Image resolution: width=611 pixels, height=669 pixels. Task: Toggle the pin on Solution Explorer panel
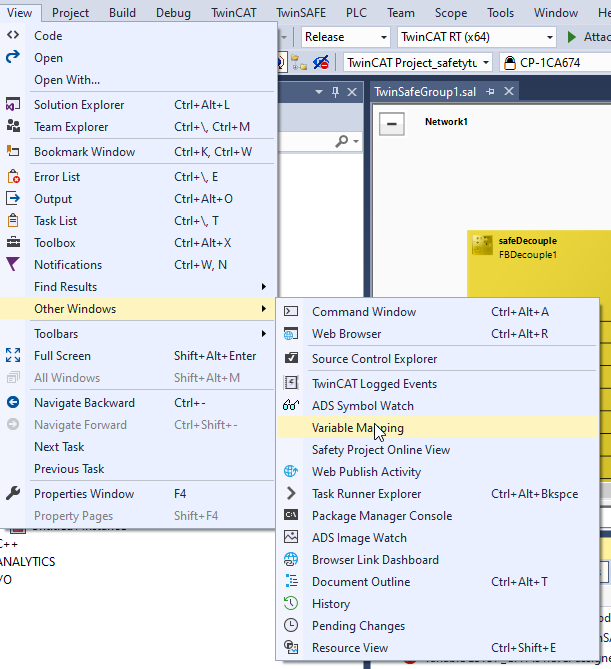(335, 92)
